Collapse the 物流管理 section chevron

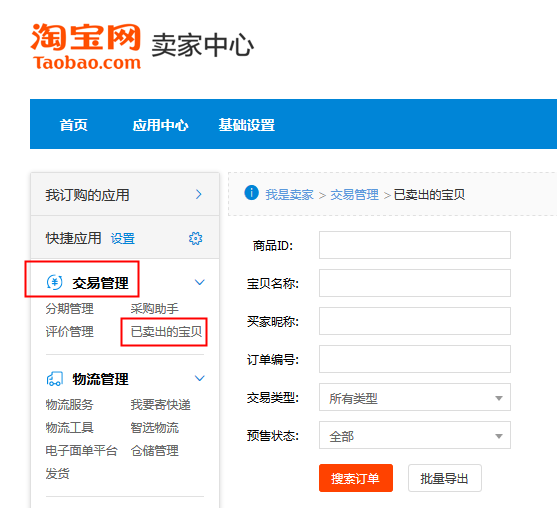click(x=200, y=378)
